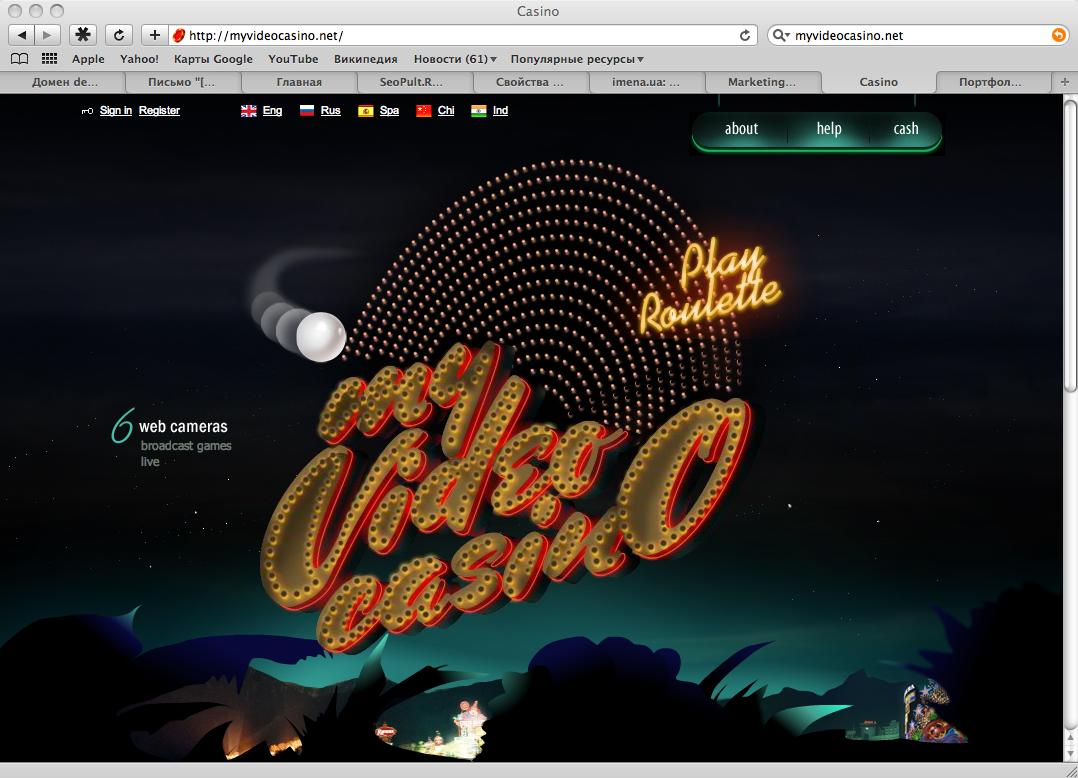The height and width of the screenshot is (778, 1078).
Task: Switch to the Письмо tab
Action: (182, 82)
